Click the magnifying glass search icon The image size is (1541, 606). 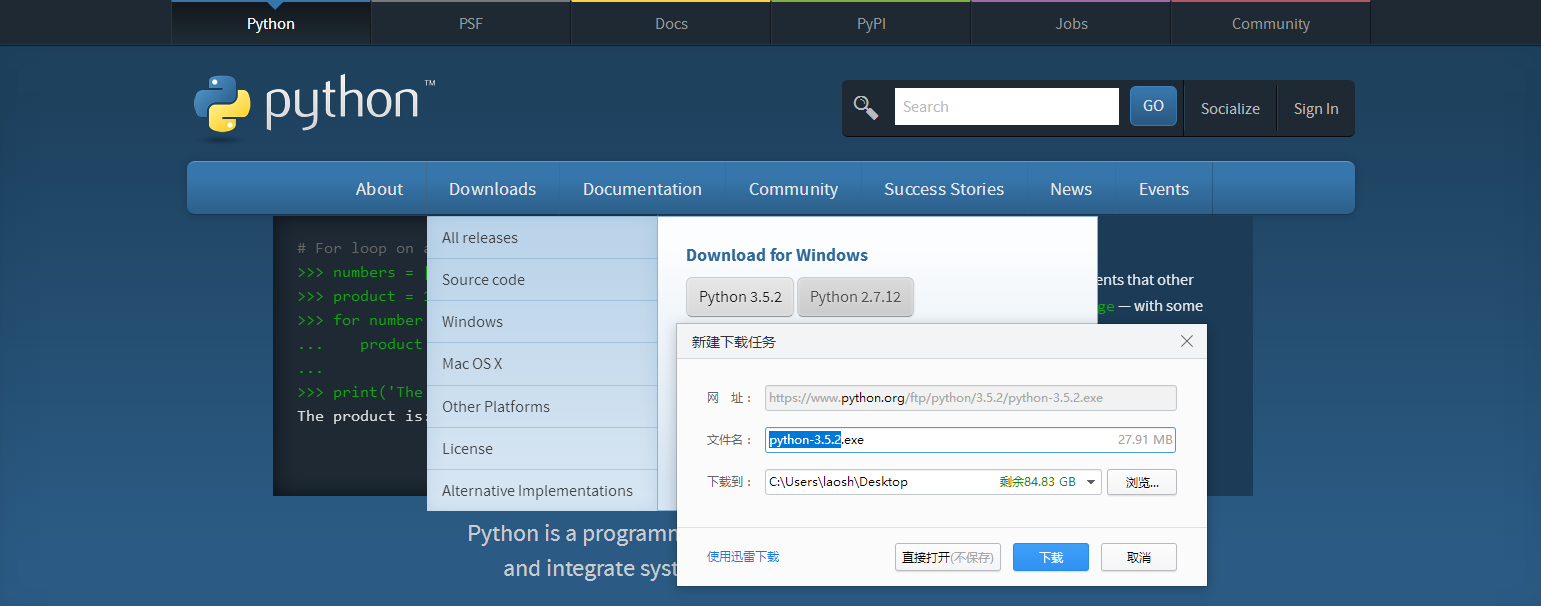click(865, 107)
